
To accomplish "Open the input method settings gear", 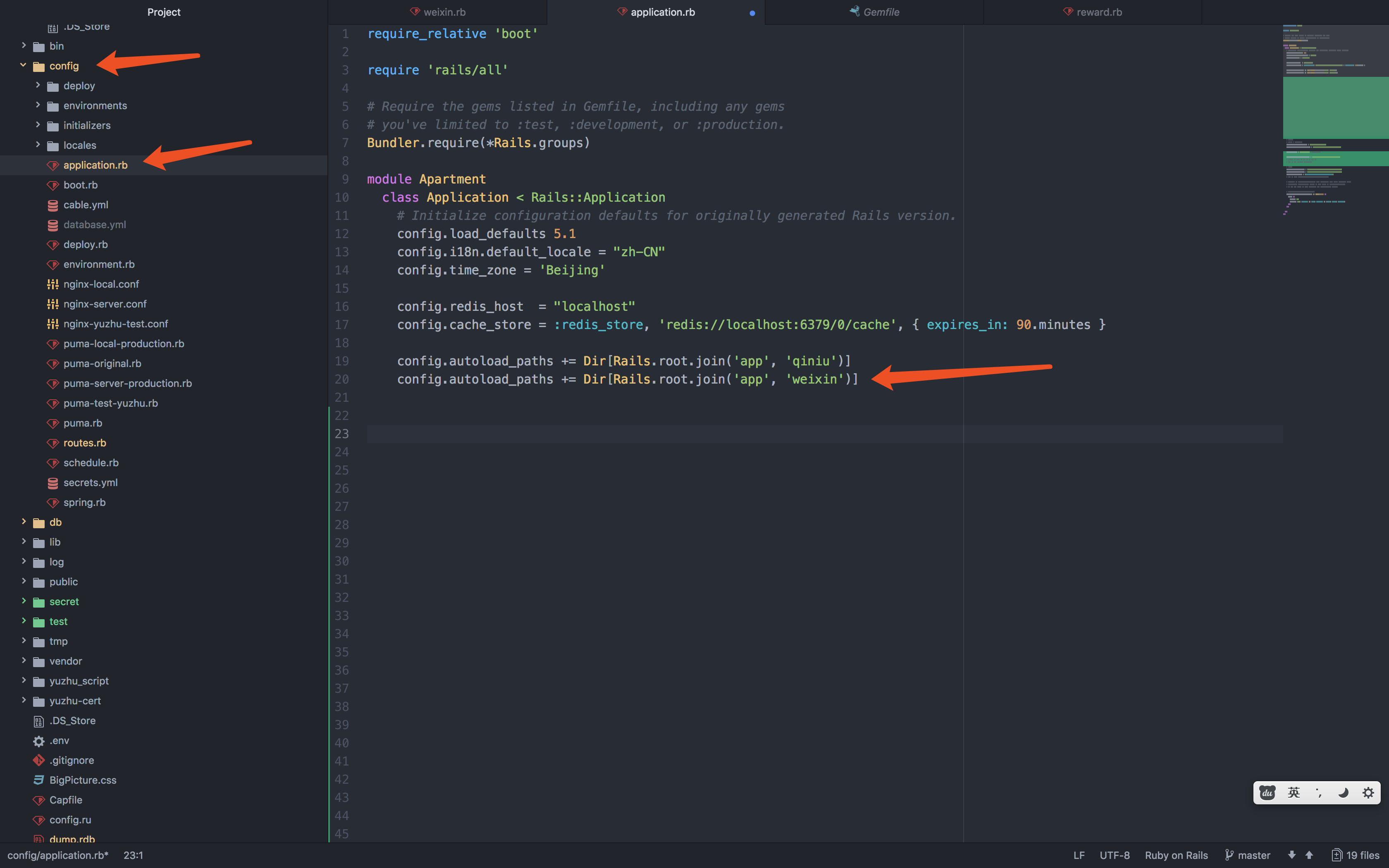I will click(1368, 793).
